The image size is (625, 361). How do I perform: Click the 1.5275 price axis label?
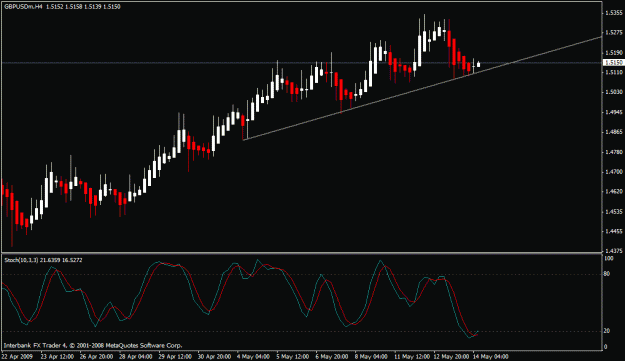coord(614,32)
